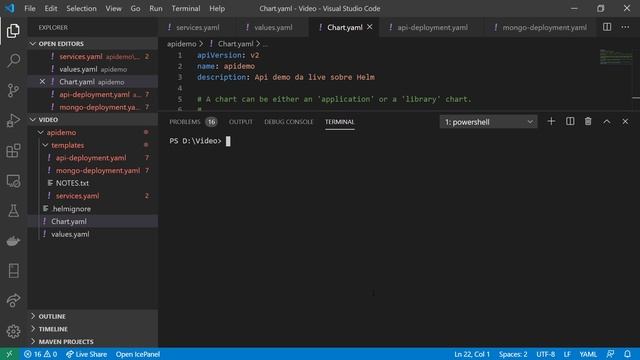Expand the Outline section

click(93, 316)
